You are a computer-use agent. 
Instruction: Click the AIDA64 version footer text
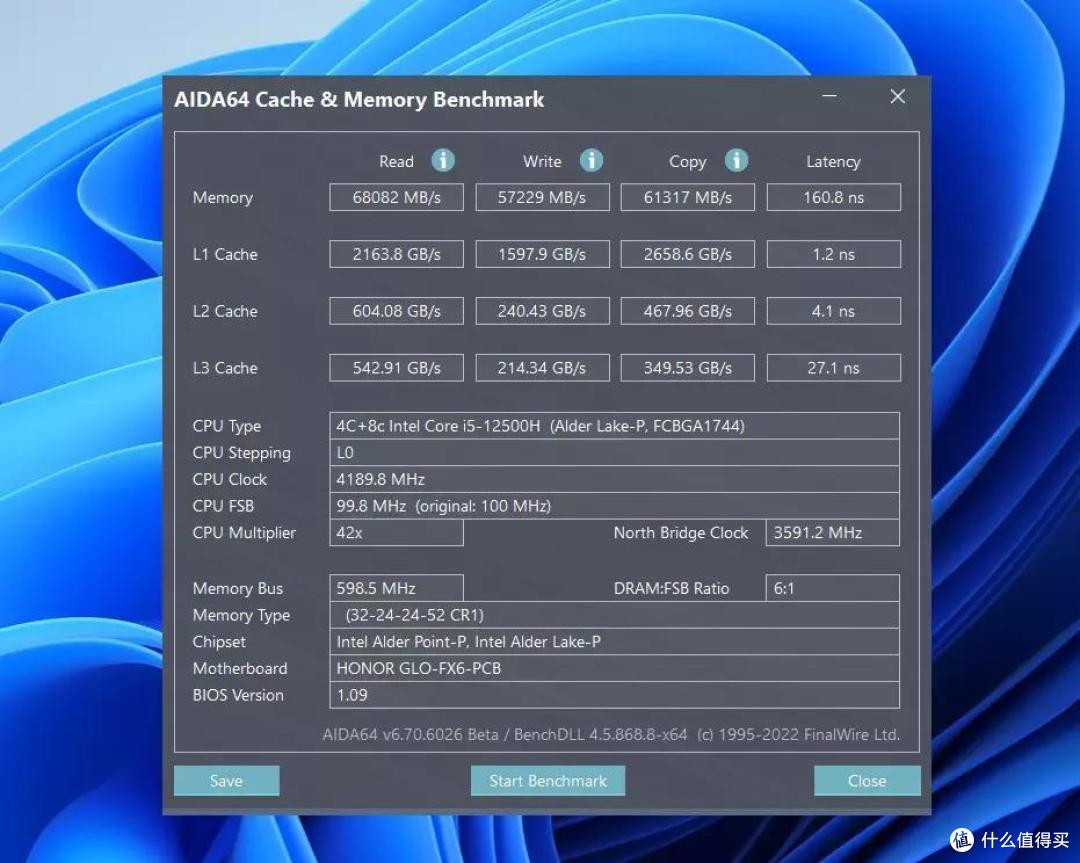pyautogui.click(x=611, y=735)
